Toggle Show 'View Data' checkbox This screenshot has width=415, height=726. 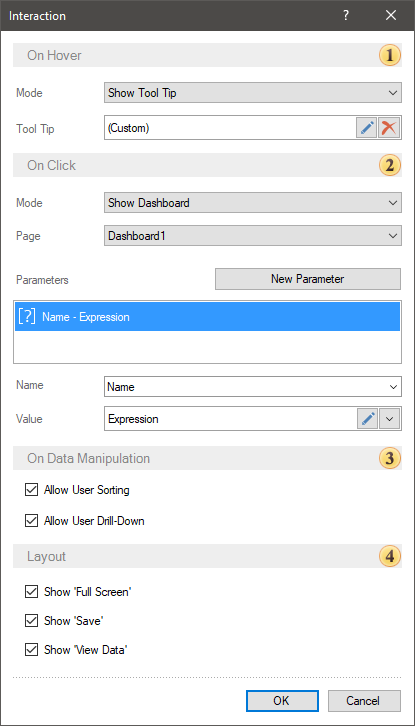[31, 650]
